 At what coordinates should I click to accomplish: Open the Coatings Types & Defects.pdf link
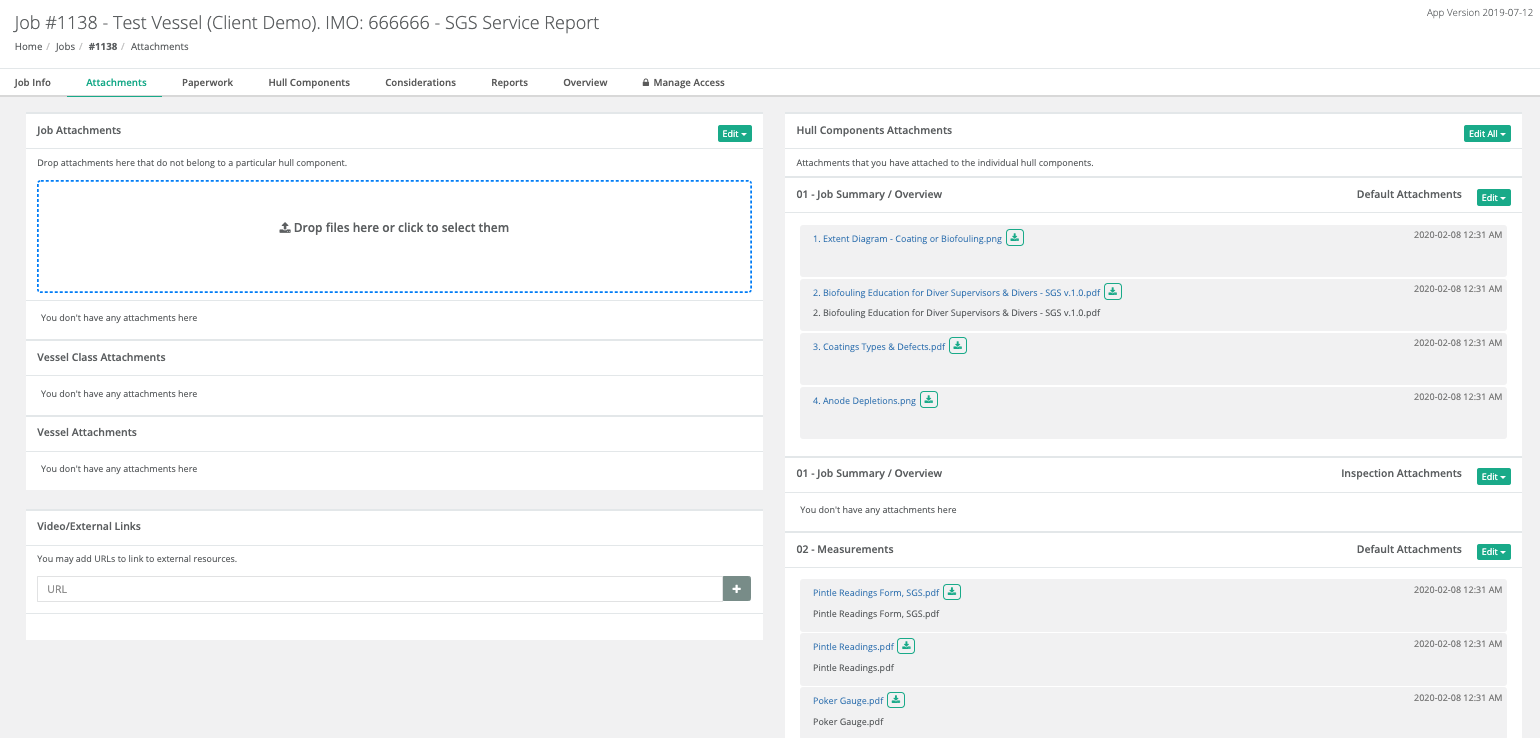(x=878, y=347)
